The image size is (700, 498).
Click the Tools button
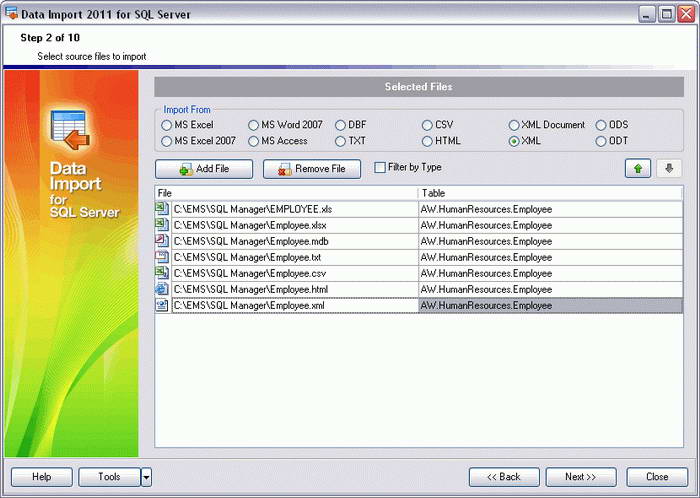109,477
